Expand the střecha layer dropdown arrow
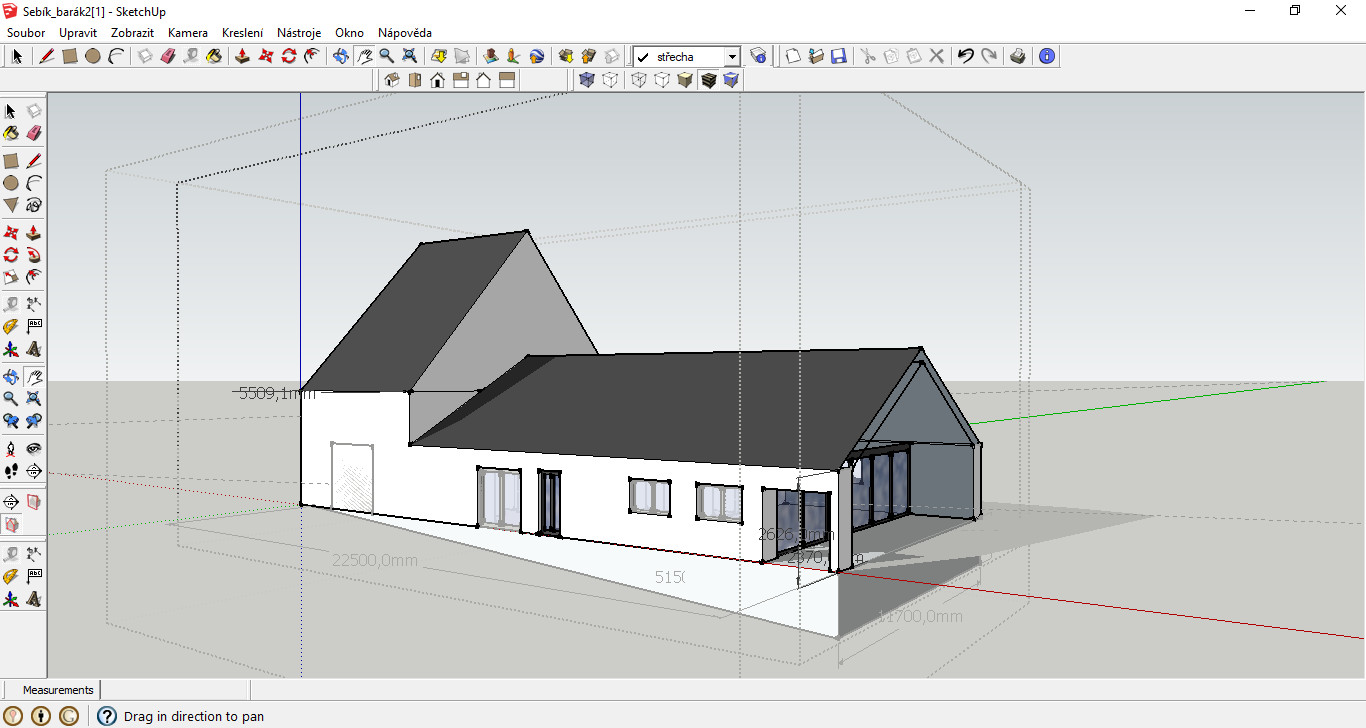 pos(732,57)
